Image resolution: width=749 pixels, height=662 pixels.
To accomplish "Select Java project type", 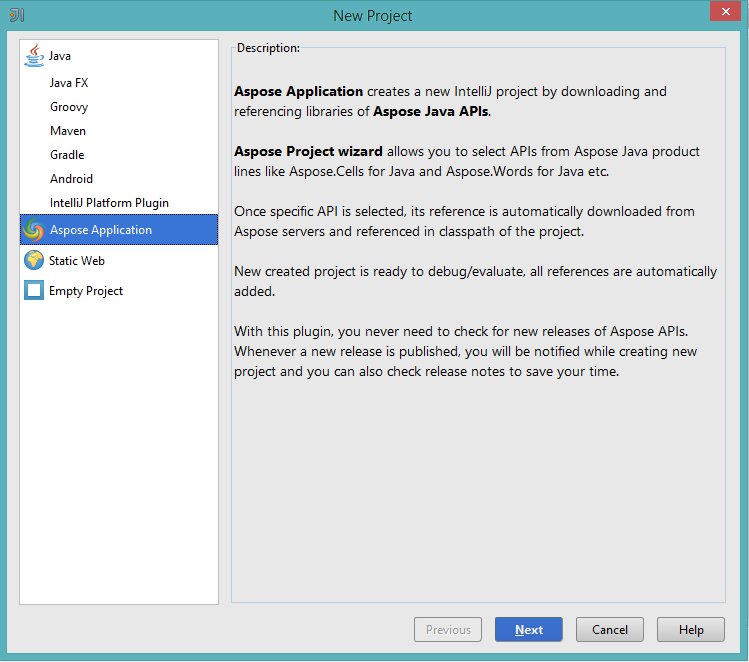I will point(119,56).
